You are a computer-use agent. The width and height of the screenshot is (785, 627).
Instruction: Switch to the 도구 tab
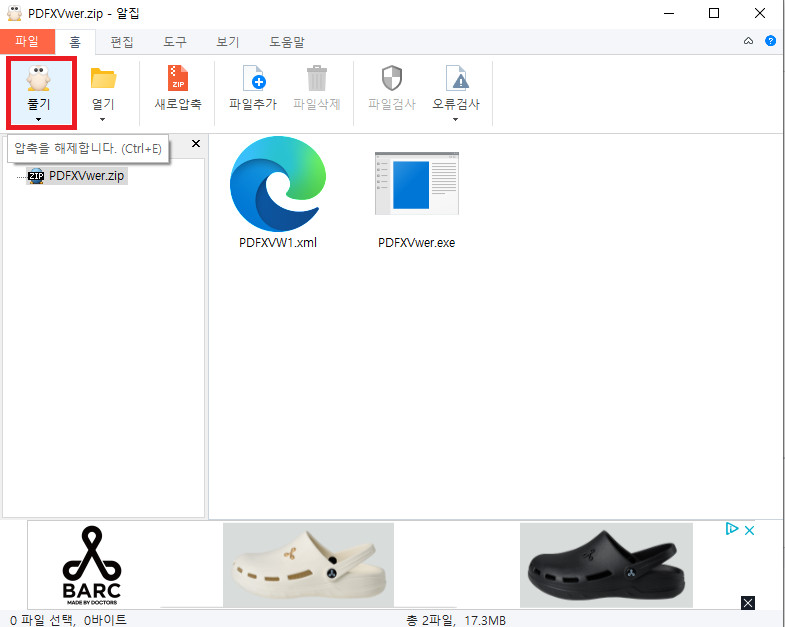[175, 42]
